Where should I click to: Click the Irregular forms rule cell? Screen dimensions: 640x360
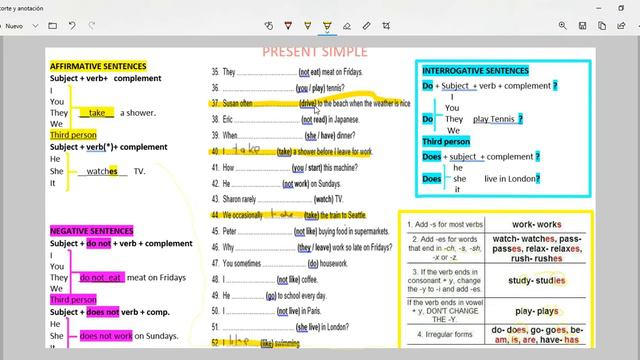click(445, 334)
